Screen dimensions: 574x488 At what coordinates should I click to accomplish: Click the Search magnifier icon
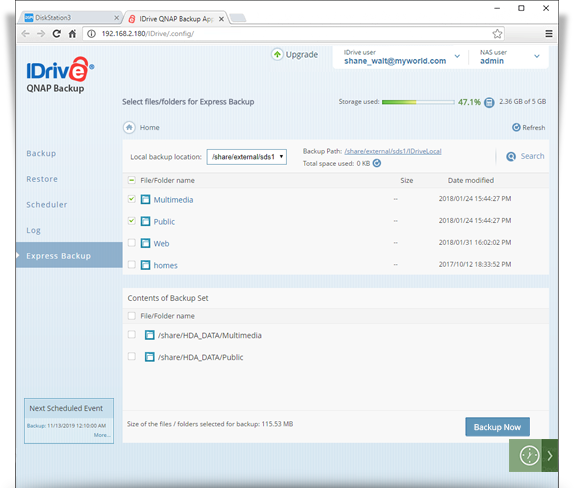click(x=511, y=156)
